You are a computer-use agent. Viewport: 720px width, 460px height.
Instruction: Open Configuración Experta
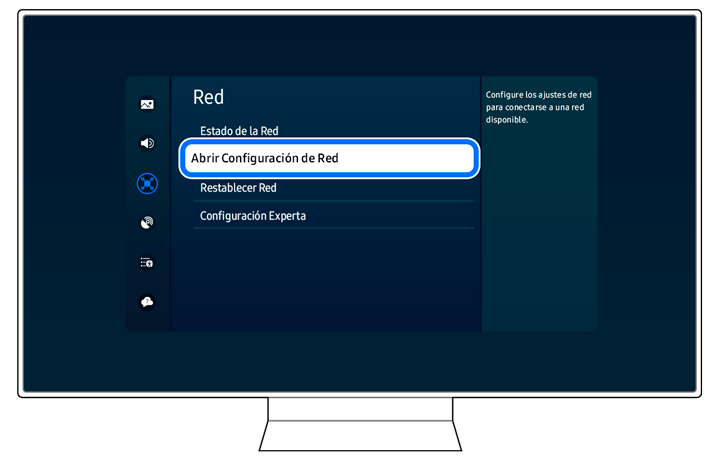tap(334, 216)
